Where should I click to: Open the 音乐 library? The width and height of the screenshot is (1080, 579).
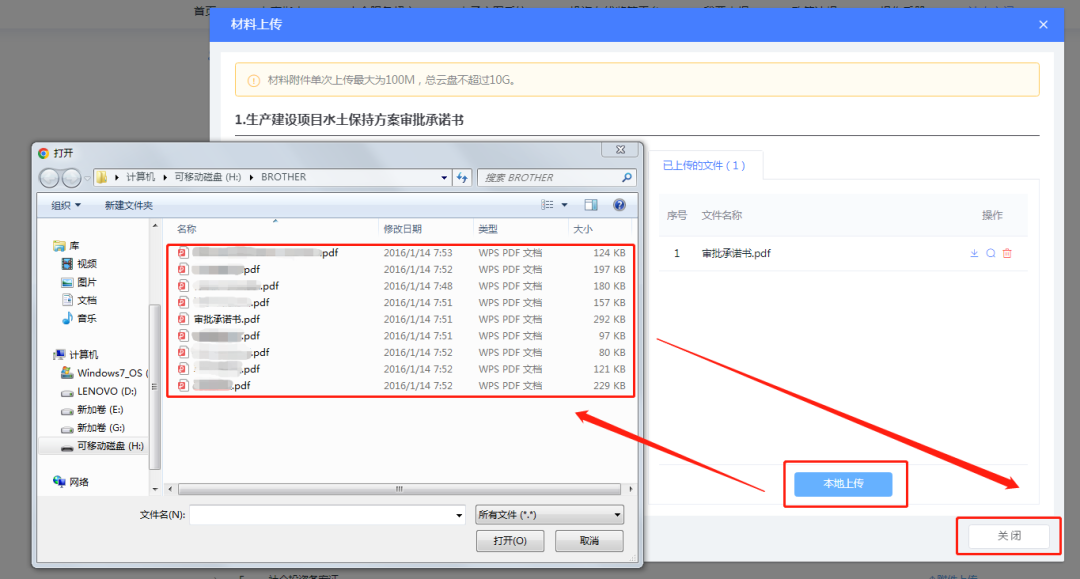click(x=79, y=318)
